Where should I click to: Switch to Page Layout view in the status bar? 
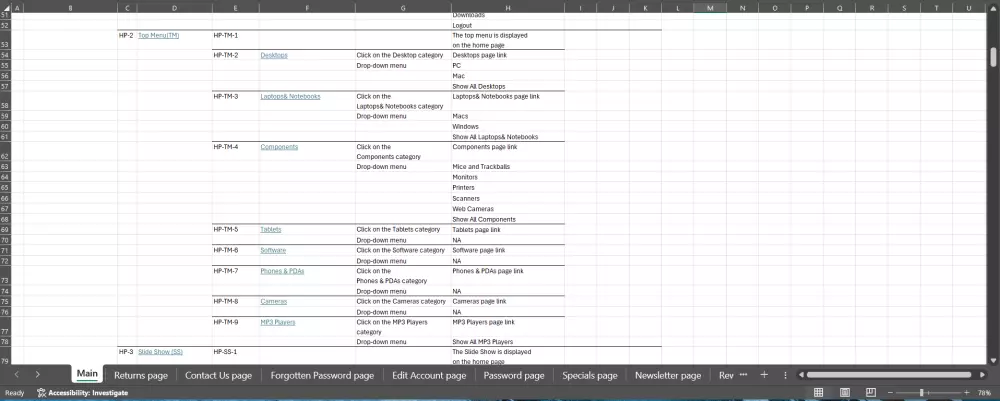pos(845,393)
